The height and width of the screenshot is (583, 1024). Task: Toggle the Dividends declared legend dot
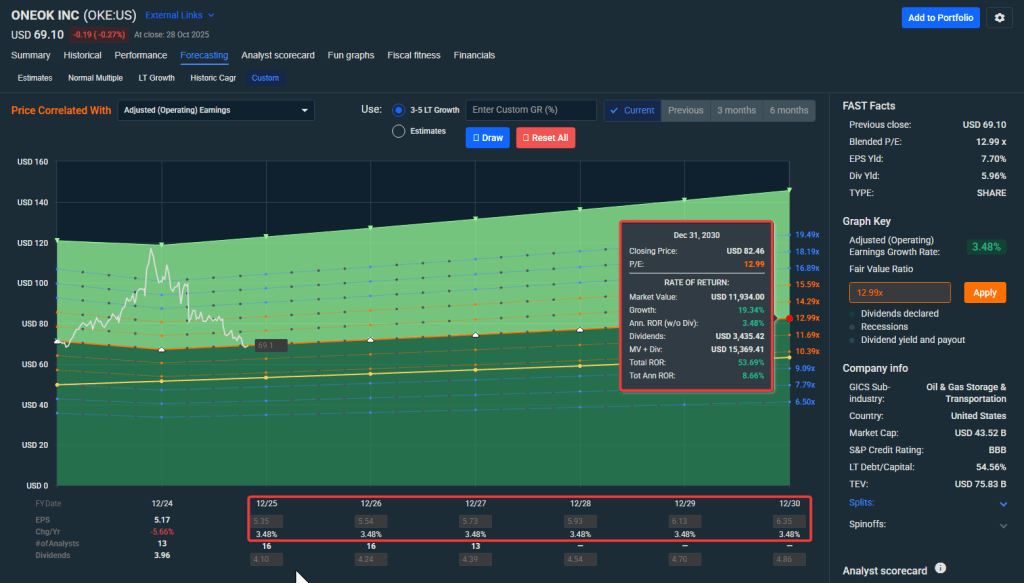pos(853,313)
